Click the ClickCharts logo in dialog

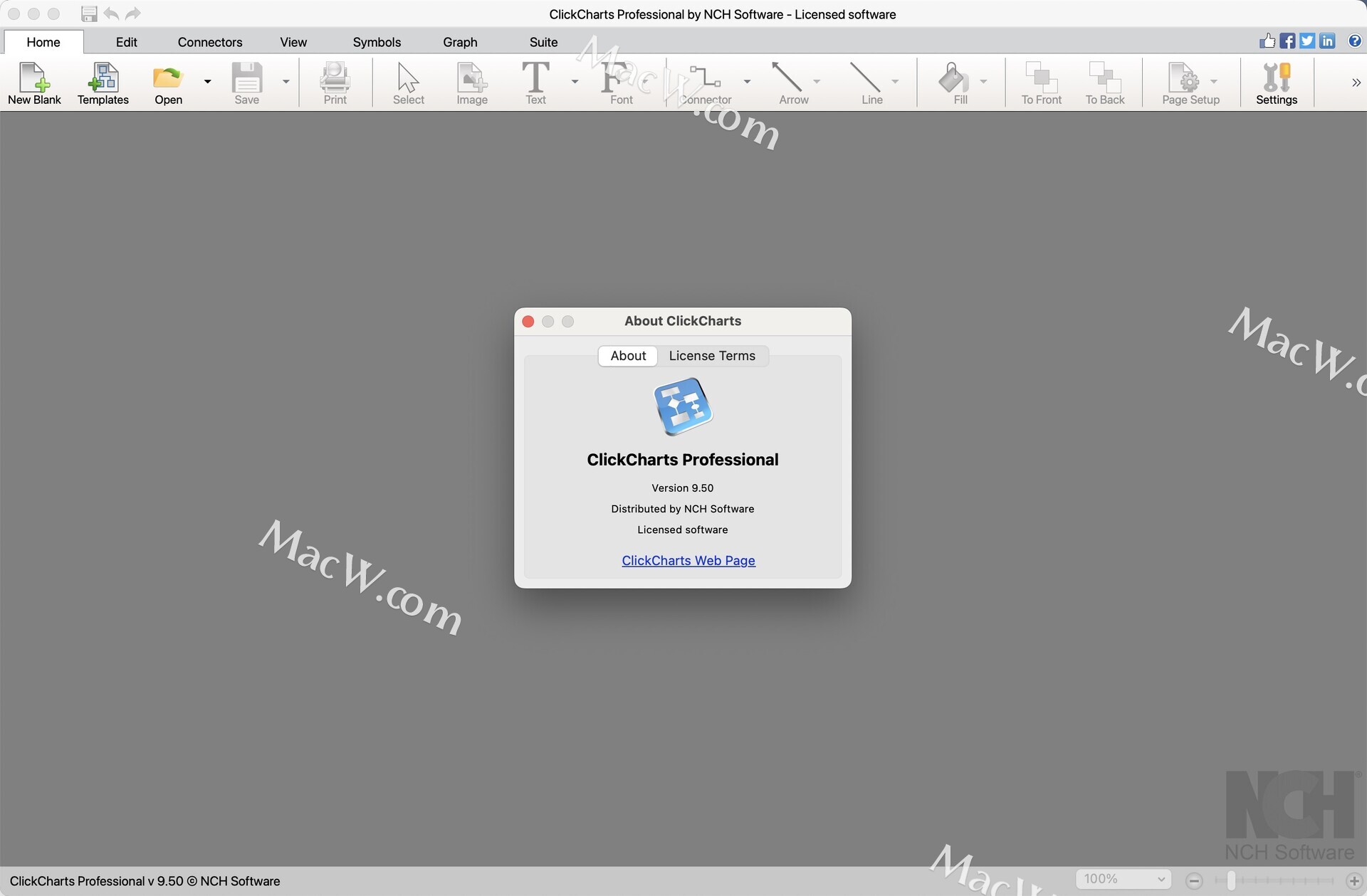[x=683, y=406]
